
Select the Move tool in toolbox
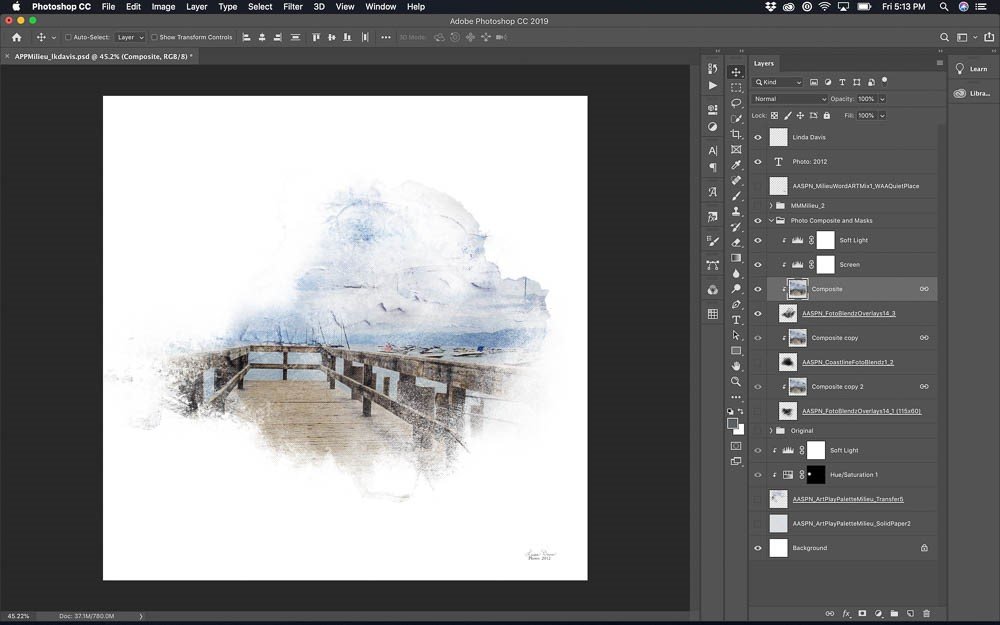click(x=736, y=72)
